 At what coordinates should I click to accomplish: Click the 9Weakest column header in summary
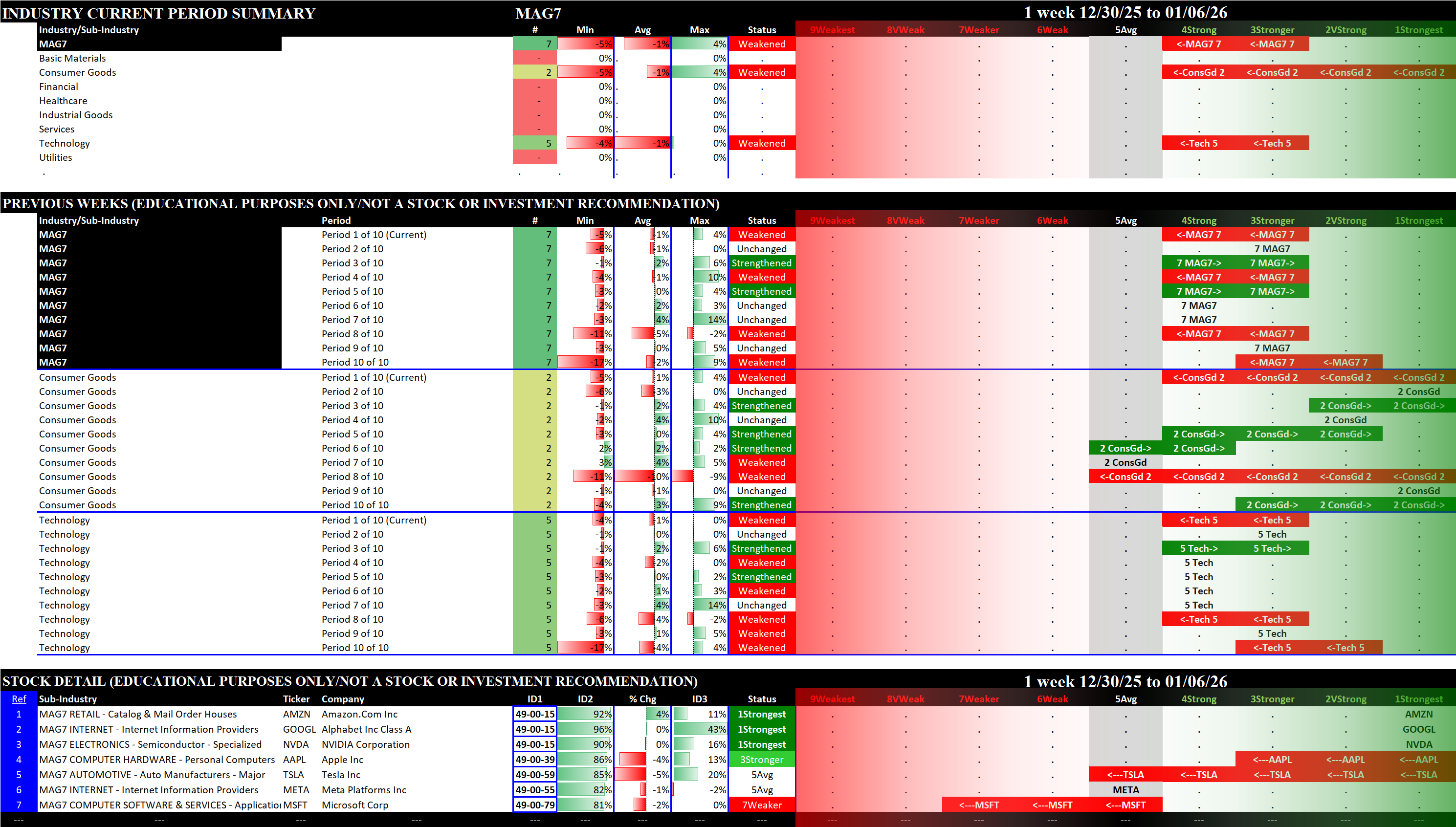832,30
